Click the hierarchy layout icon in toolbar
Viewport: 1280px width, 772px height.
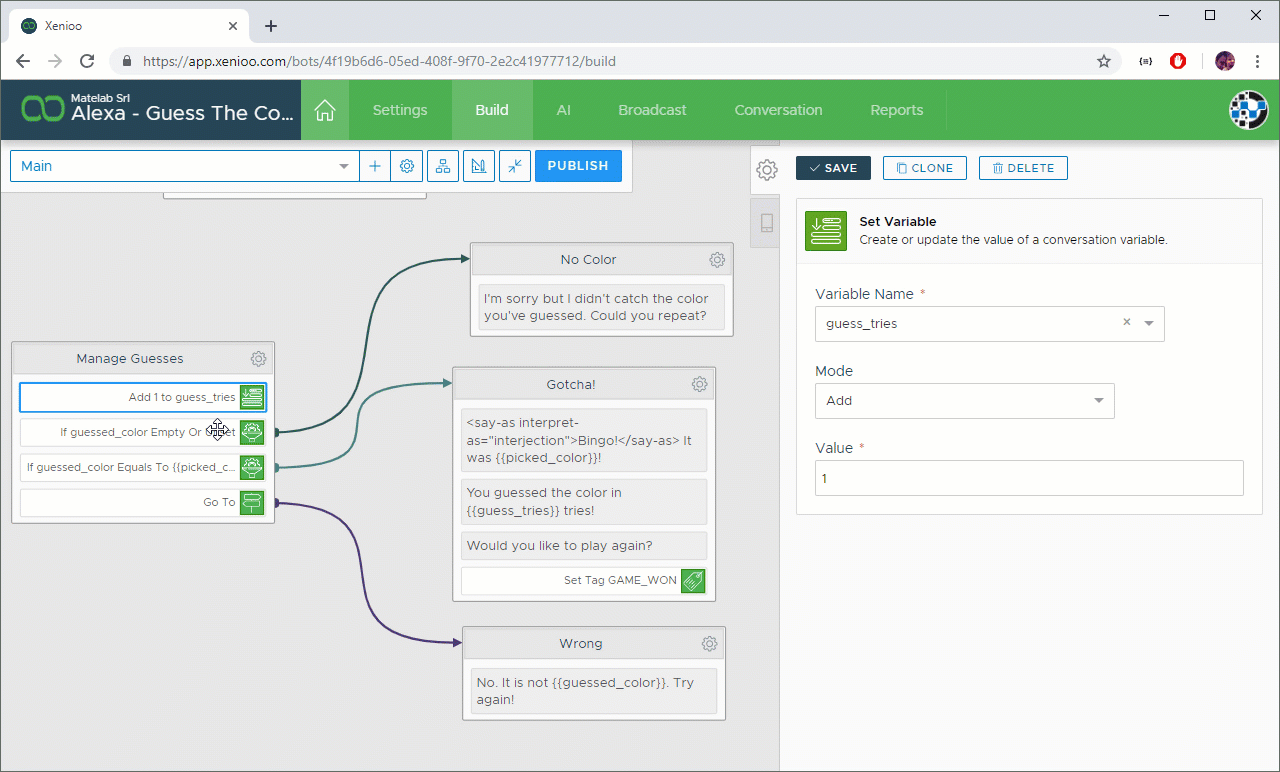click(443, 166)
